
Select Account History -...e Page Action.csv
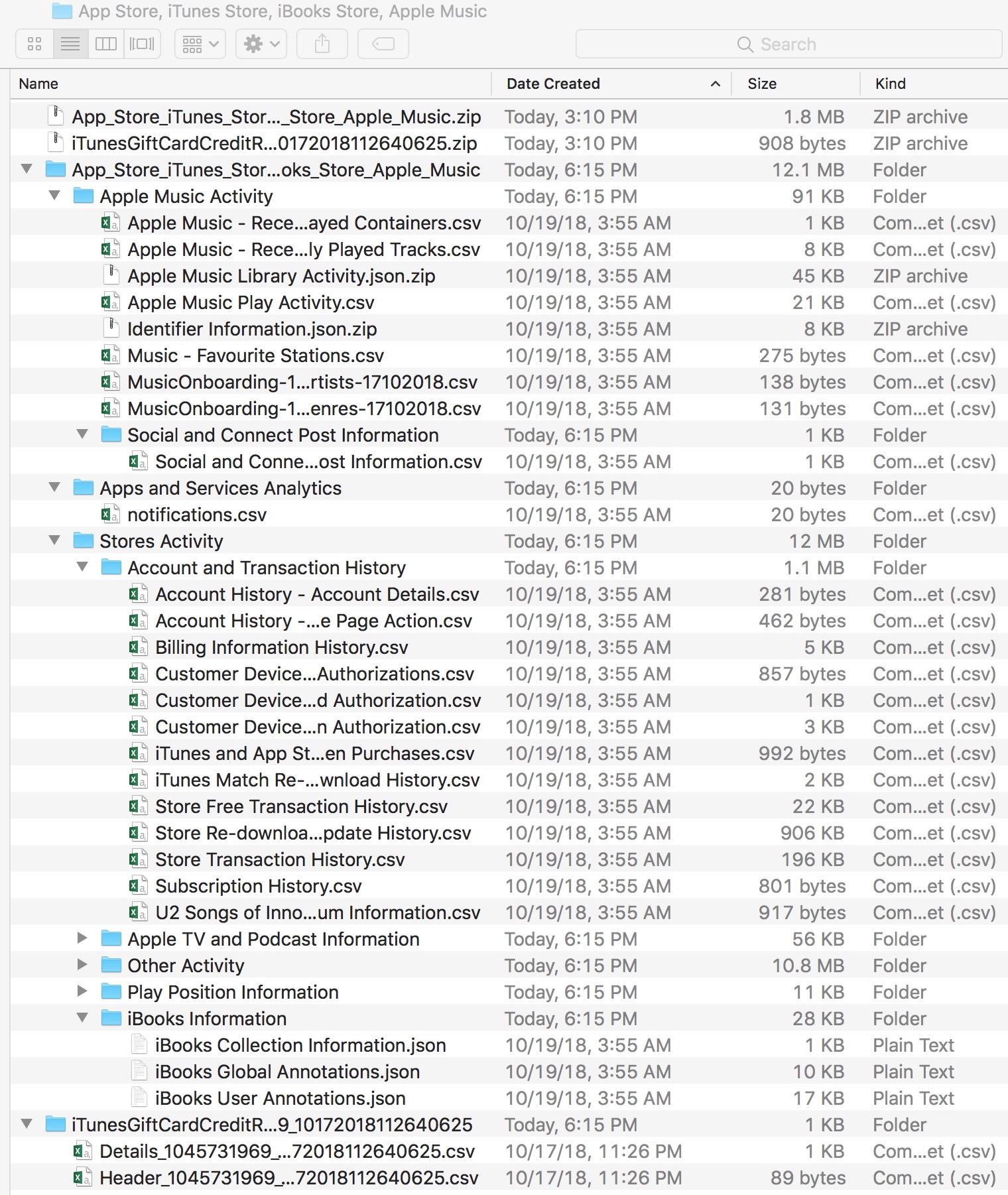[314, 621]
